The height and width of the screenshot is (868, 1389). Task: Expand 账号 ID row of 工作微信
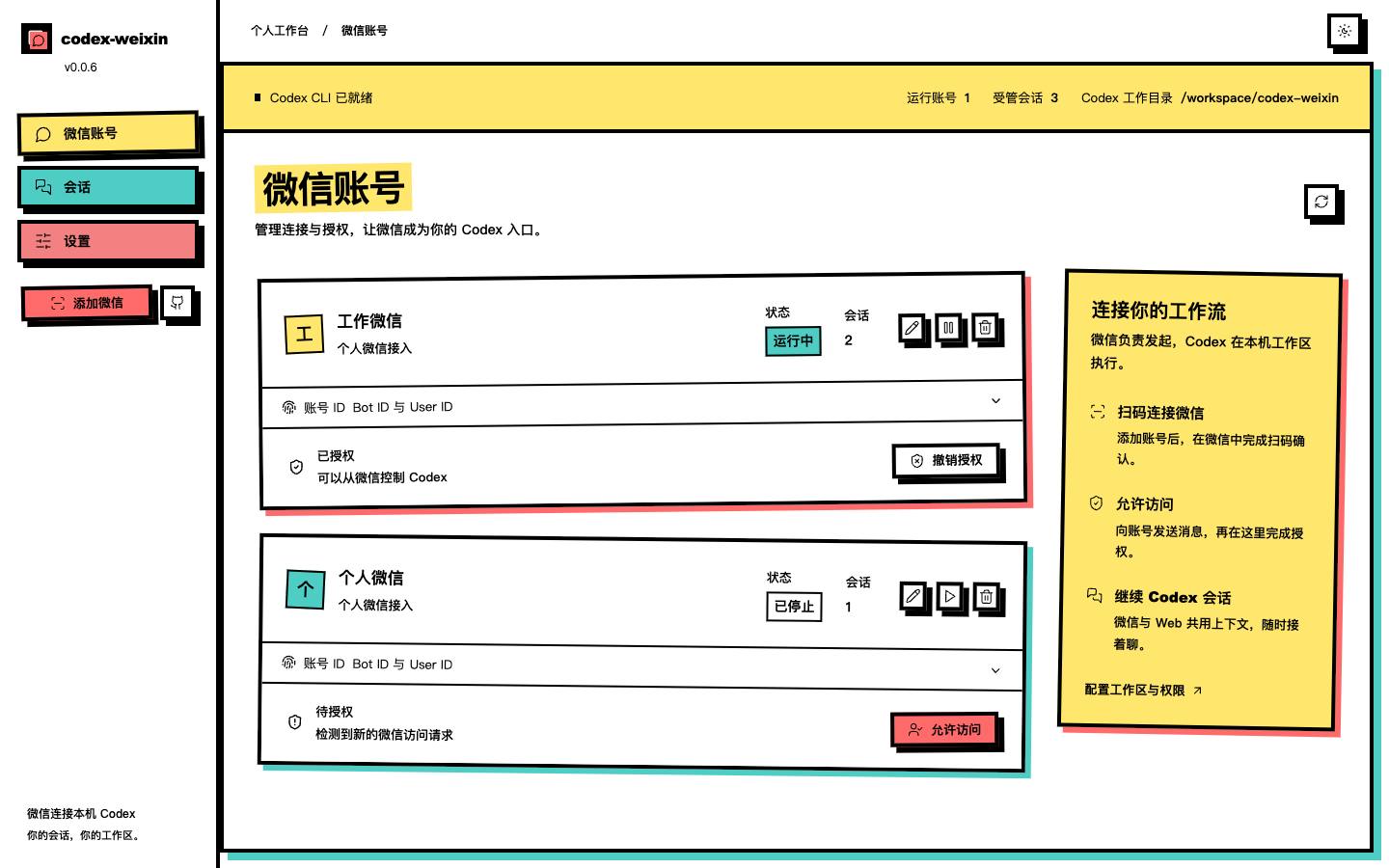[641, 405]
